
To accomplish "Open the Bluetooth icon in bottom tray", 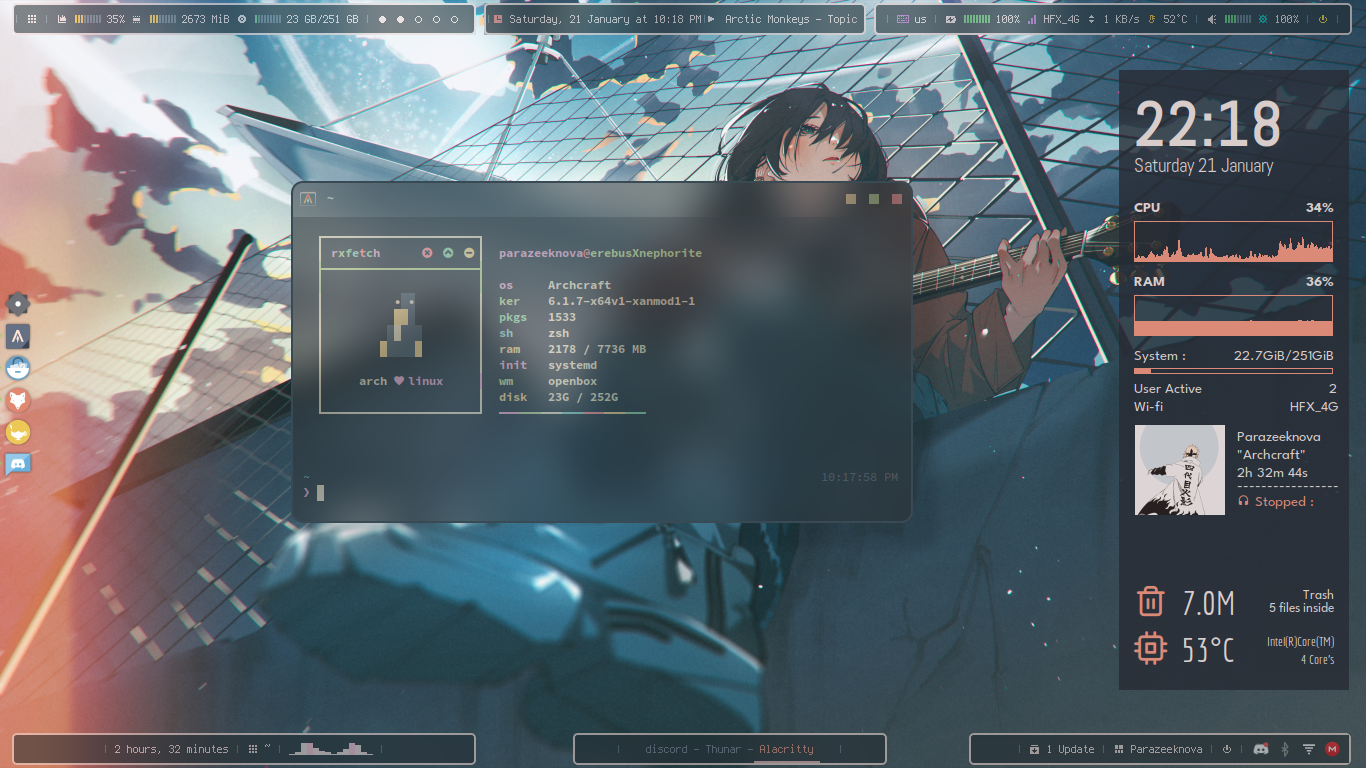I will point(1286,749).
